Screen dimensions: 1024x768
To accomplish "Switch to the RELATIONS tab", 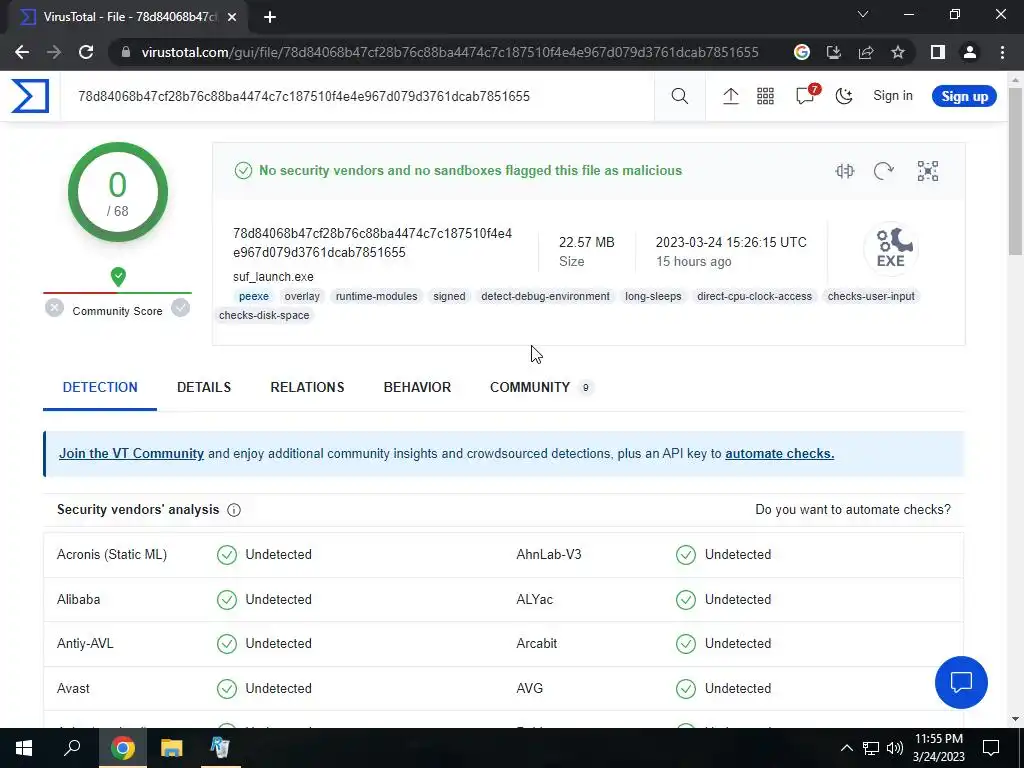I will pos(307,387).
